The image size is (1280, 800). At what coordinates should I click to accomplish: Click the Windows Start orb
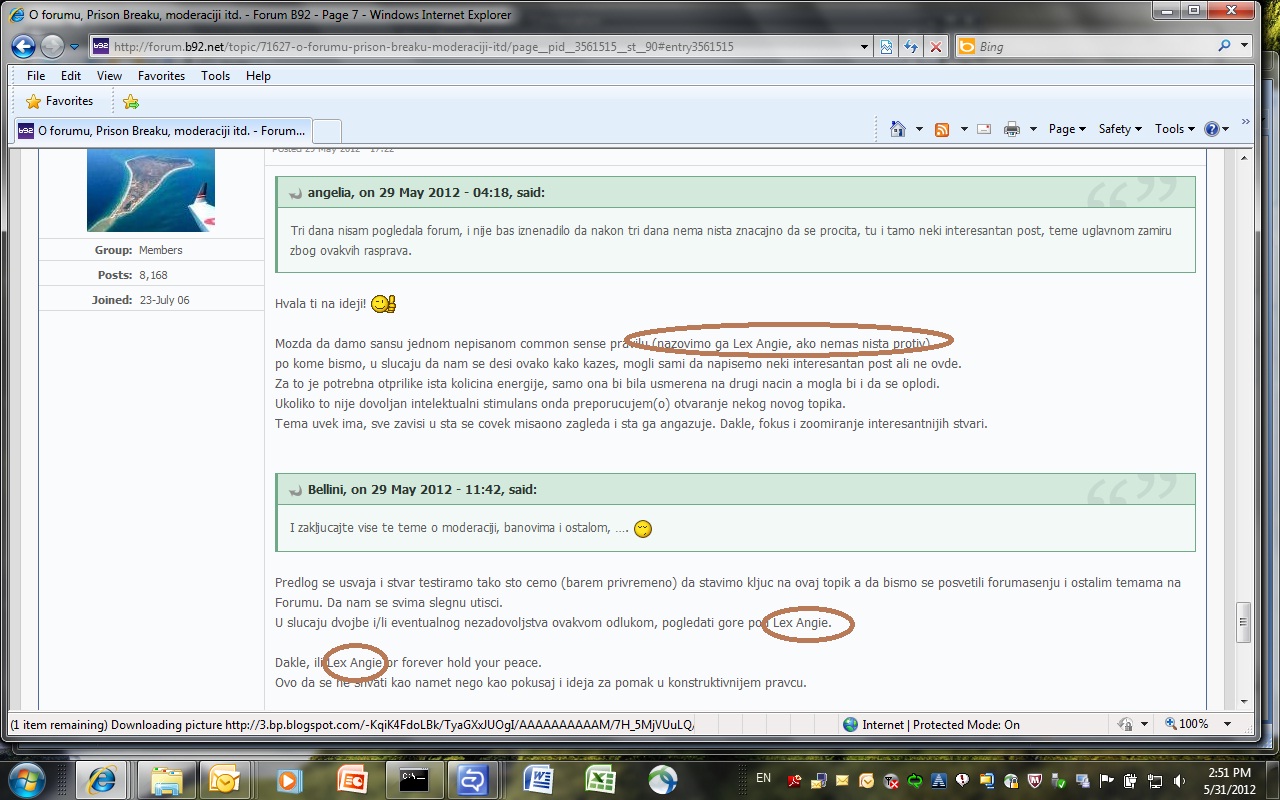click(26, 779)
